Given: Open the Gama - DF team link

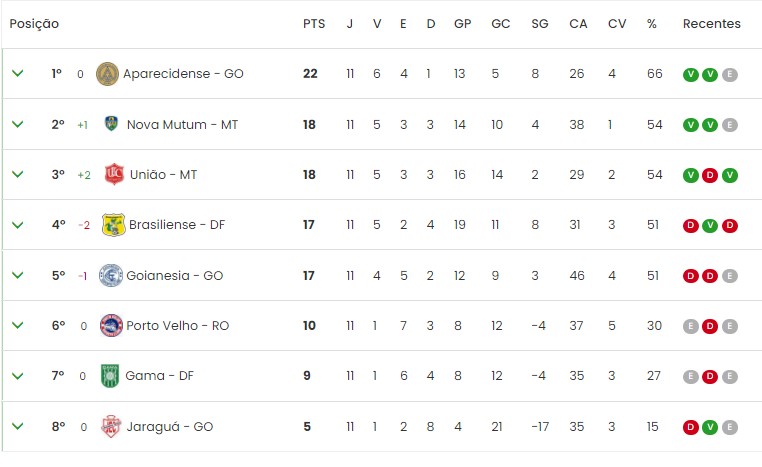Looking at the screenshot, I should [x=161, y=376].
